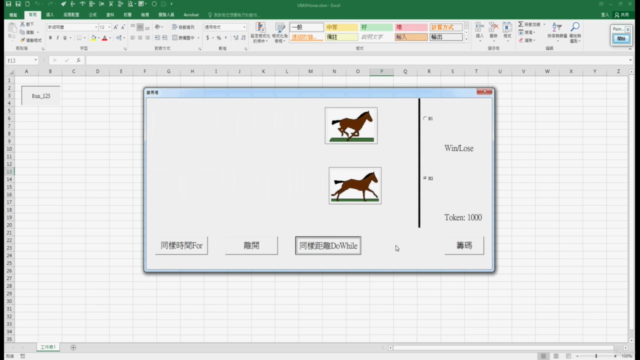Click the AutoSum sigma icon
This screenshot has height=360, width=640.
[x=521, y=24]
